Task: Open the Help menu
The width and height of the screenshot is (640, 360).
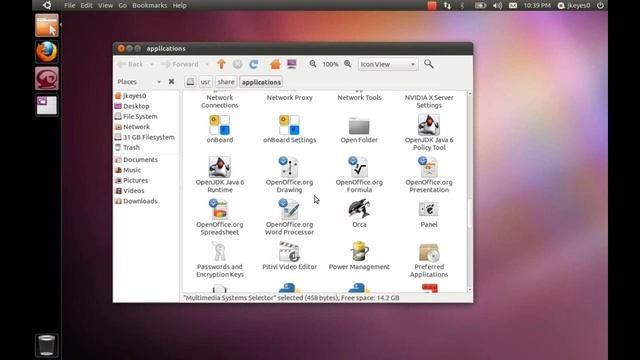Action: click(x=180, y=5)
